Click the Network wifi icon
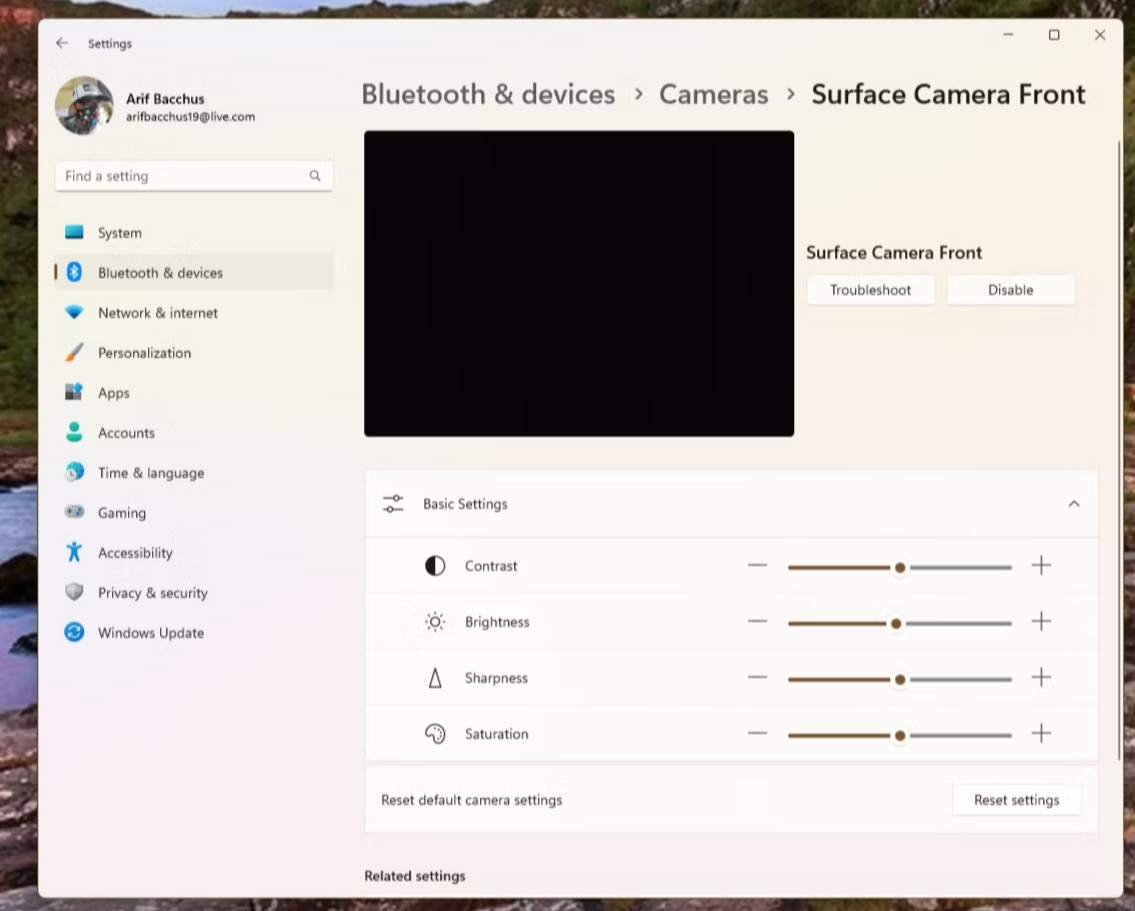The image size is (1135, 911). (74, 313)
